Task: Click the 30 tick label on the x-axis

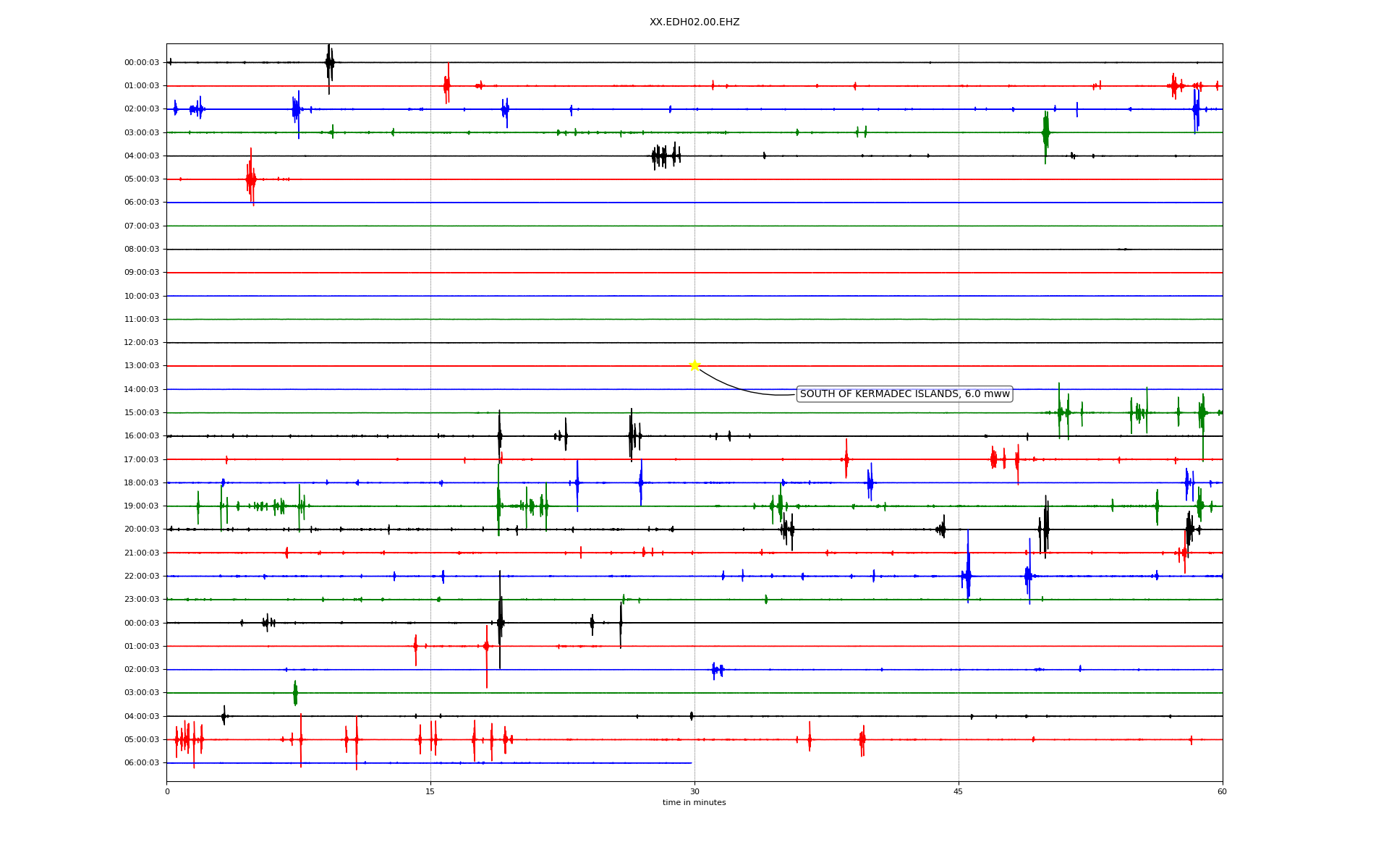Action: [694, 792]
